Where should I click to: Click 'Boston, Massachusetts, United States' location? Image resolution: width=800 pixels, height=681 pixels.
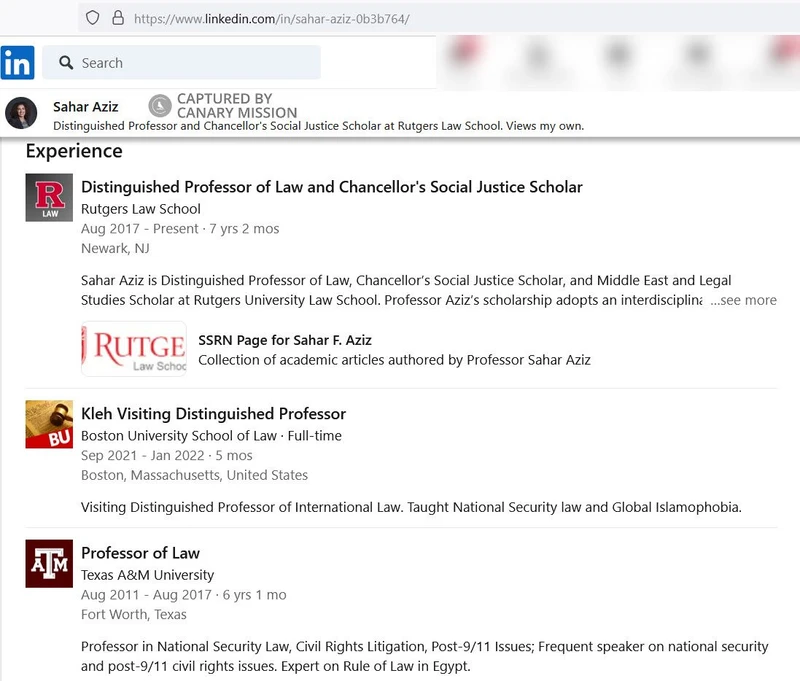194,475
